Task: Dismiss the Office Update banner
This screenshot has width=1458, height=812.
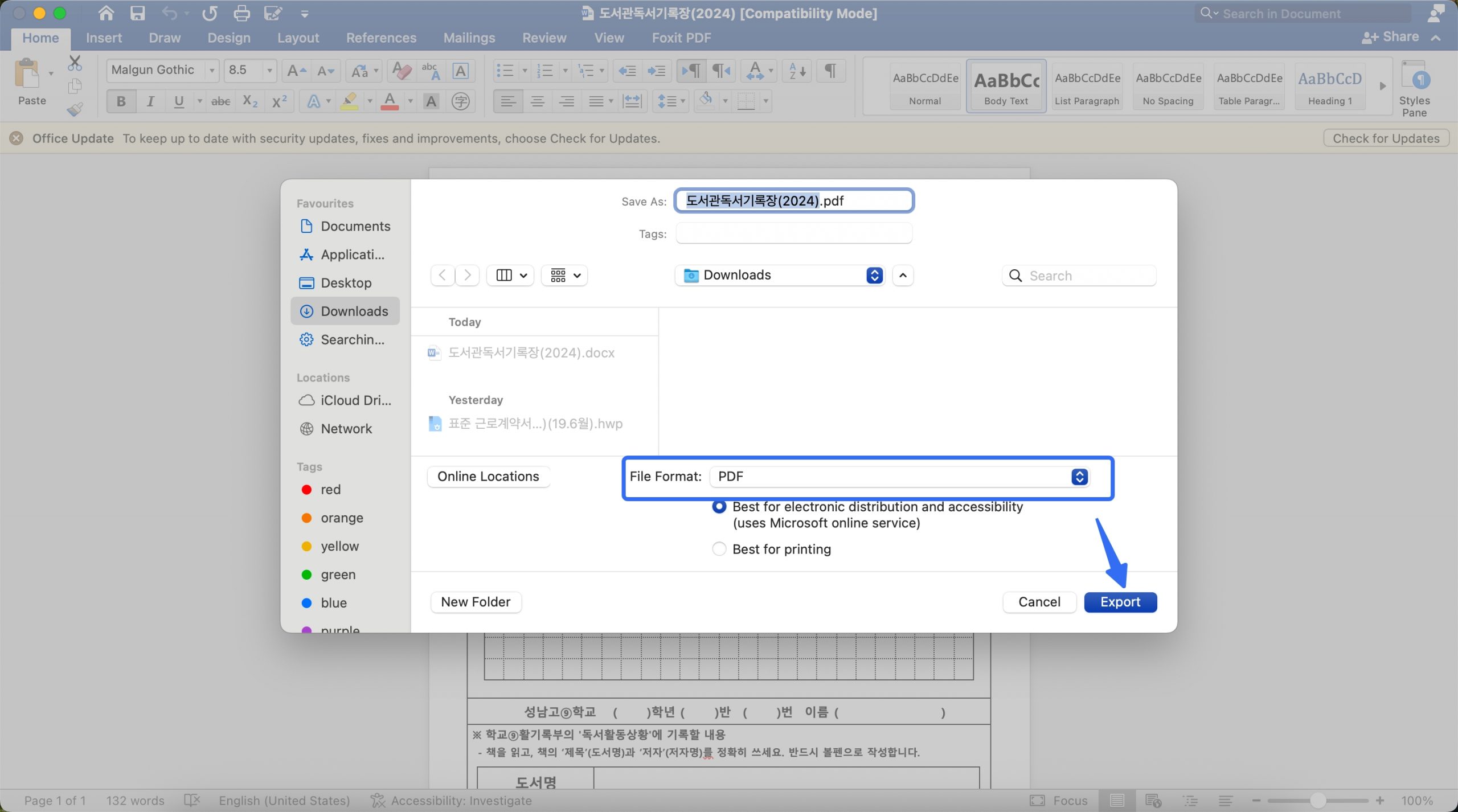Action: (17, 138)
